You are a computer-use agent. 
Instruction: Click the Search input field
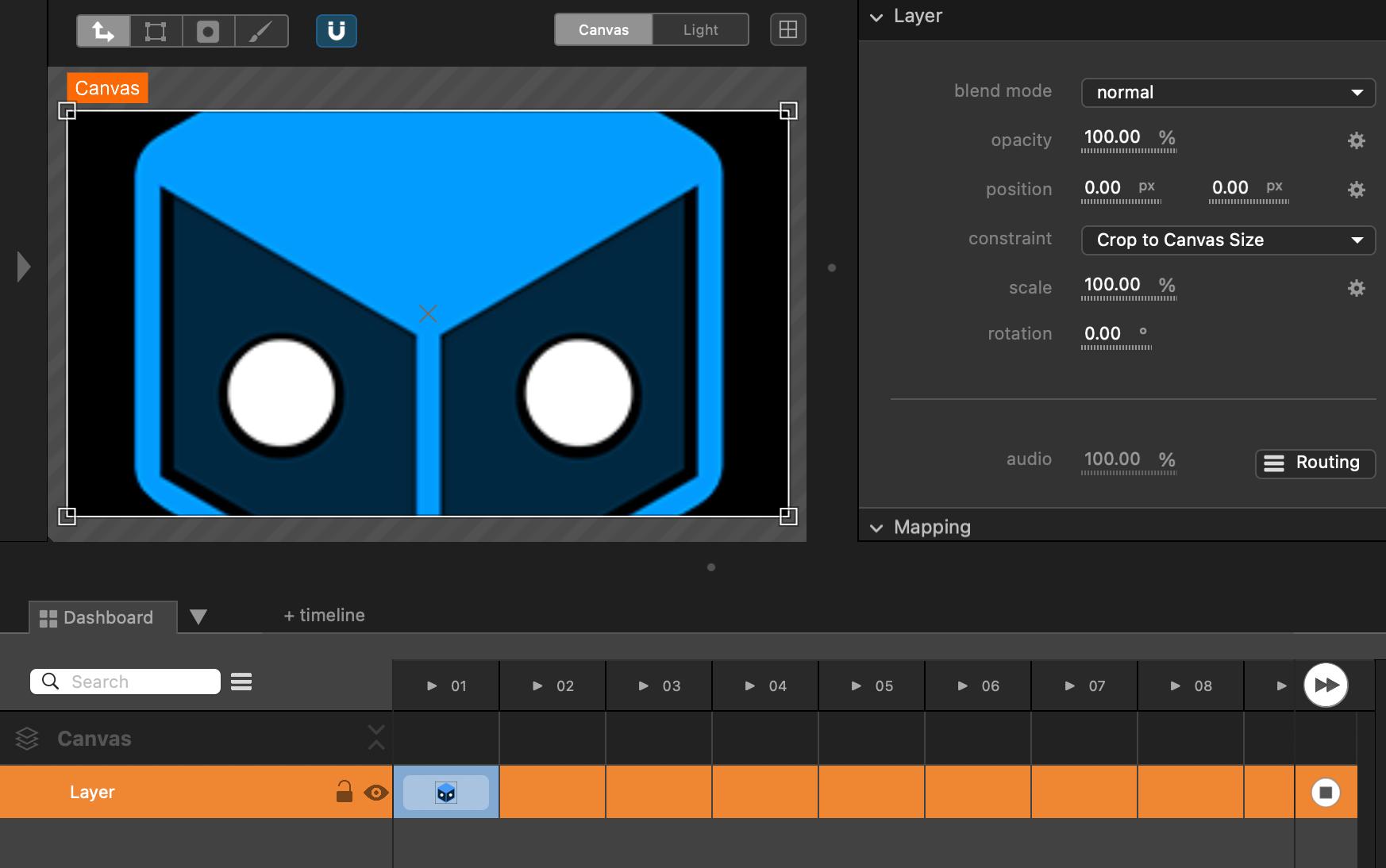pos(135,682)
